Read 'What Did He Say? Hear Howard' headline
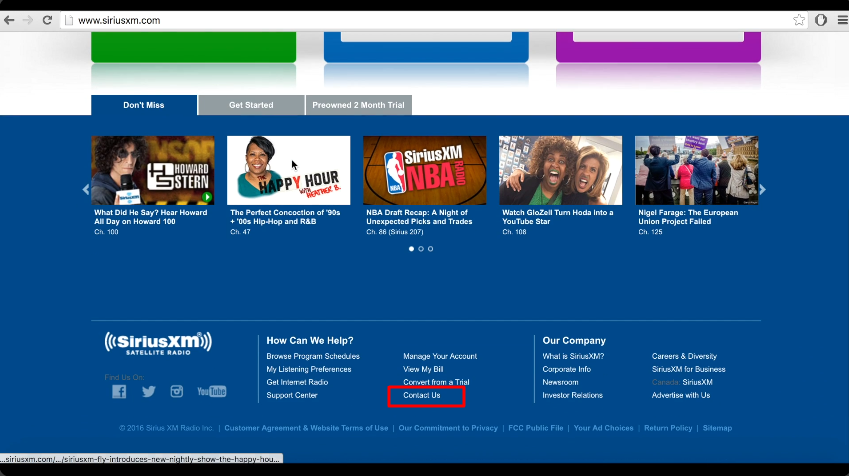Viewport: 849px width, 476px height. [151, 217]
